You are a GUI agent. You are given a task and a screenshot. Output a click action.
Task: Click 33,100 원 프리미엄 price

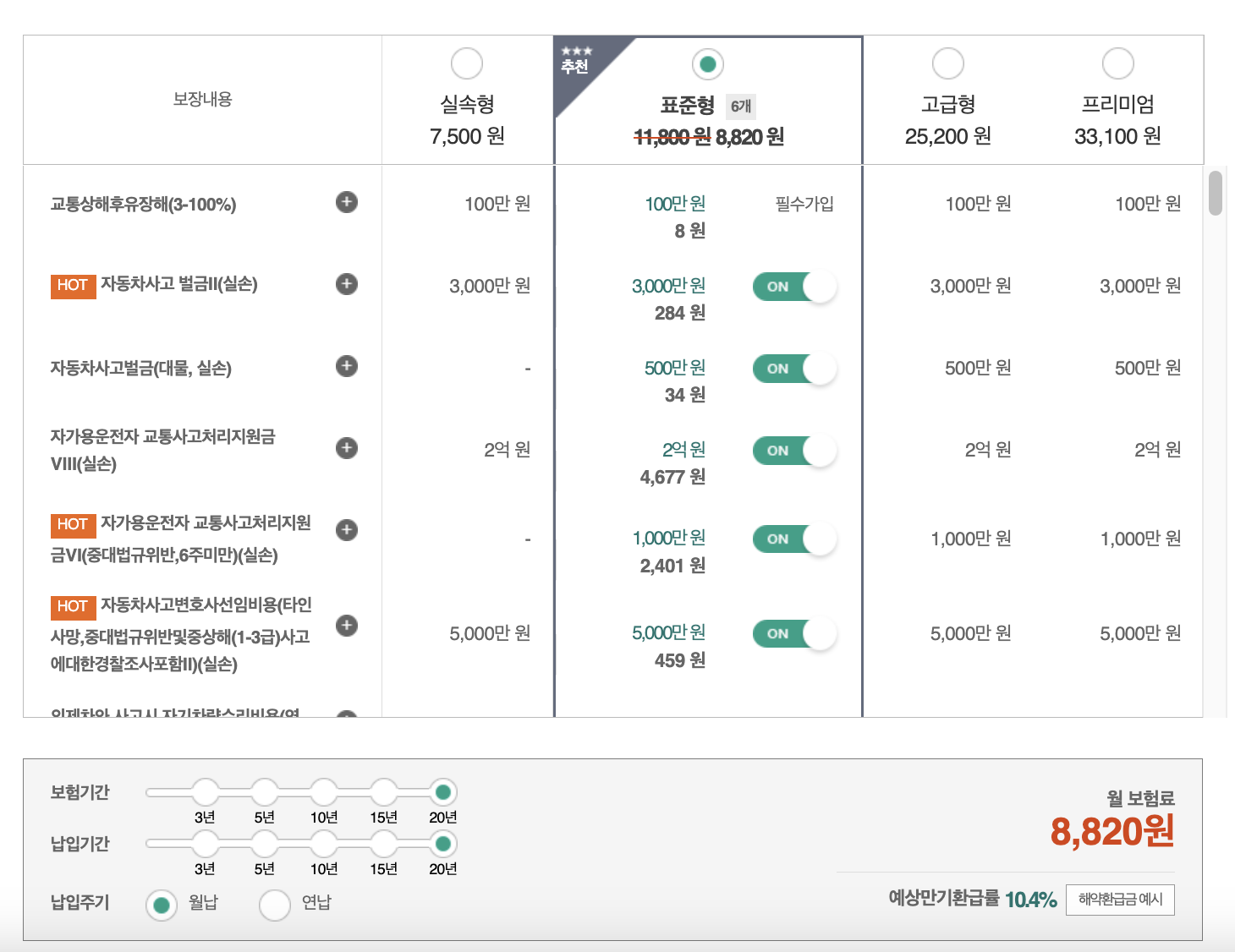point(1118,136)
